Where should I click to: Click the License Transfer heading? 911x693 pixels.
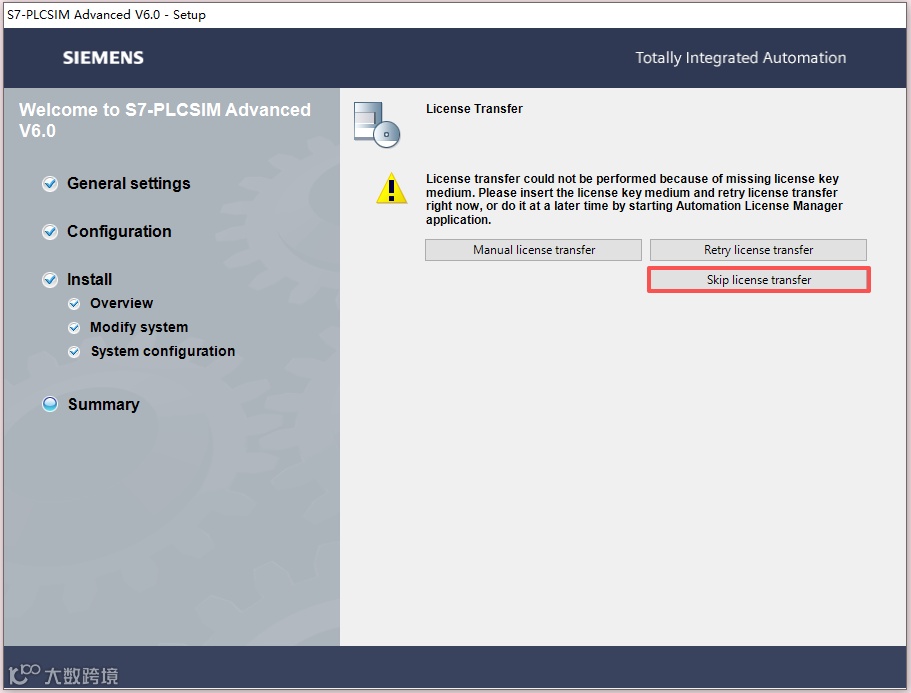474,109
